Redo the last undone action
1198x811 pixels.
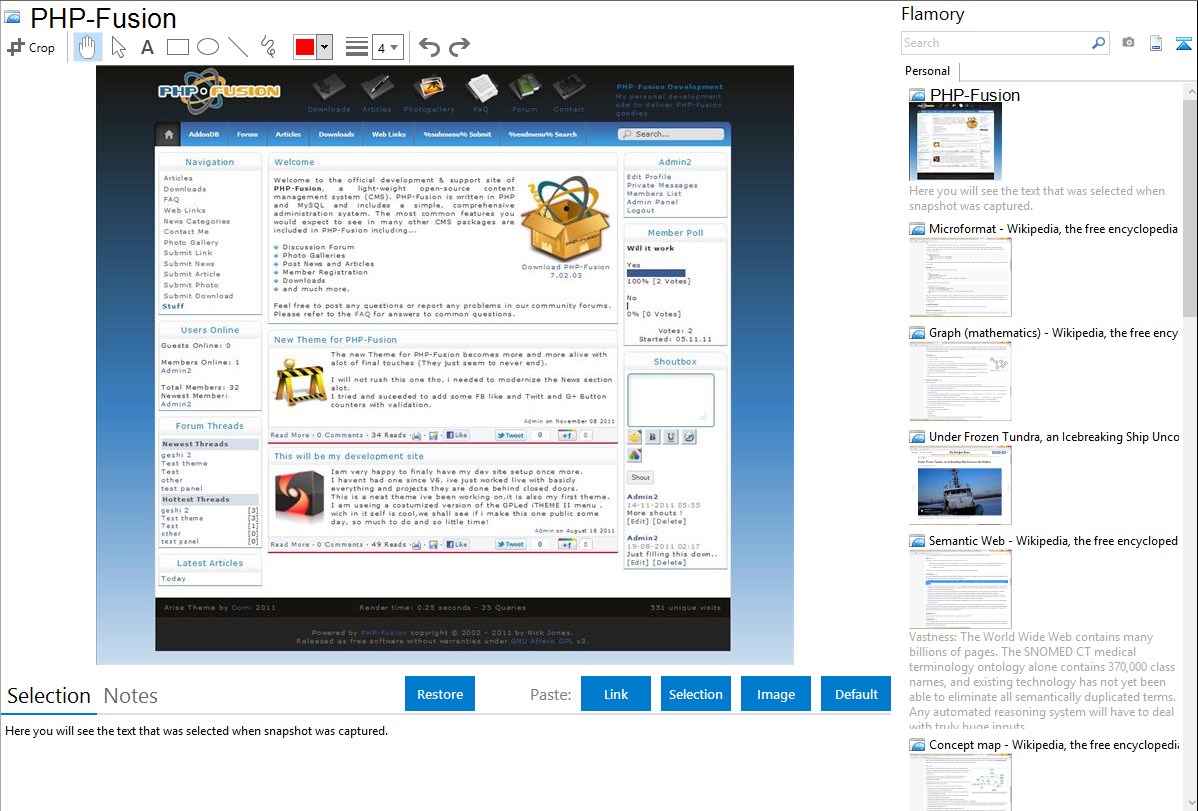point(459,47)
